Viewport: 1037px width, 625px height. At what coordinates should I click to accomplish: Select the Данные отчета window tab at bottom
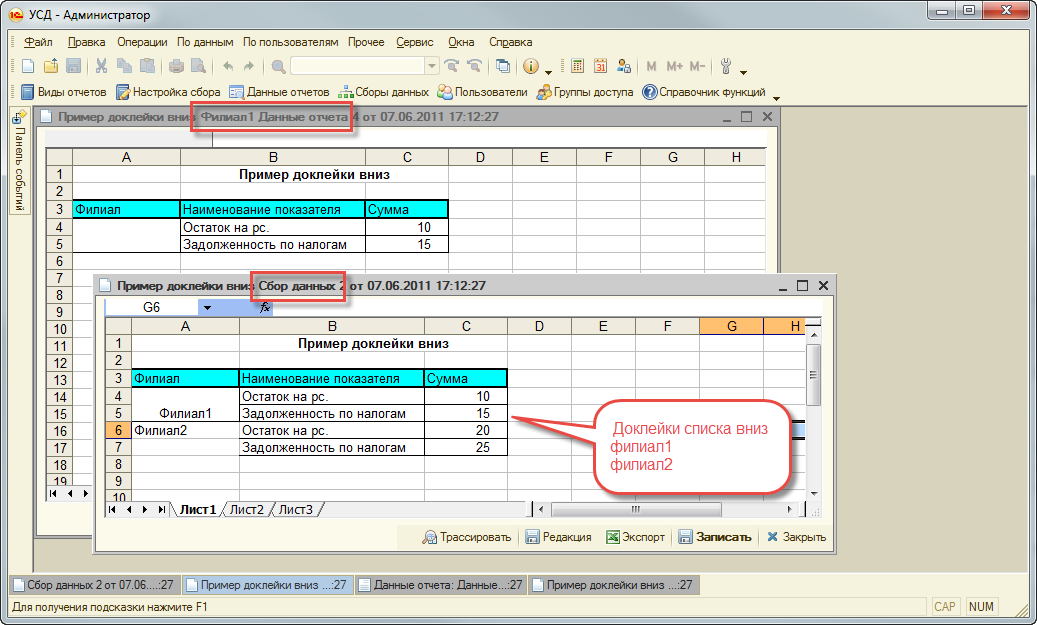441,585
